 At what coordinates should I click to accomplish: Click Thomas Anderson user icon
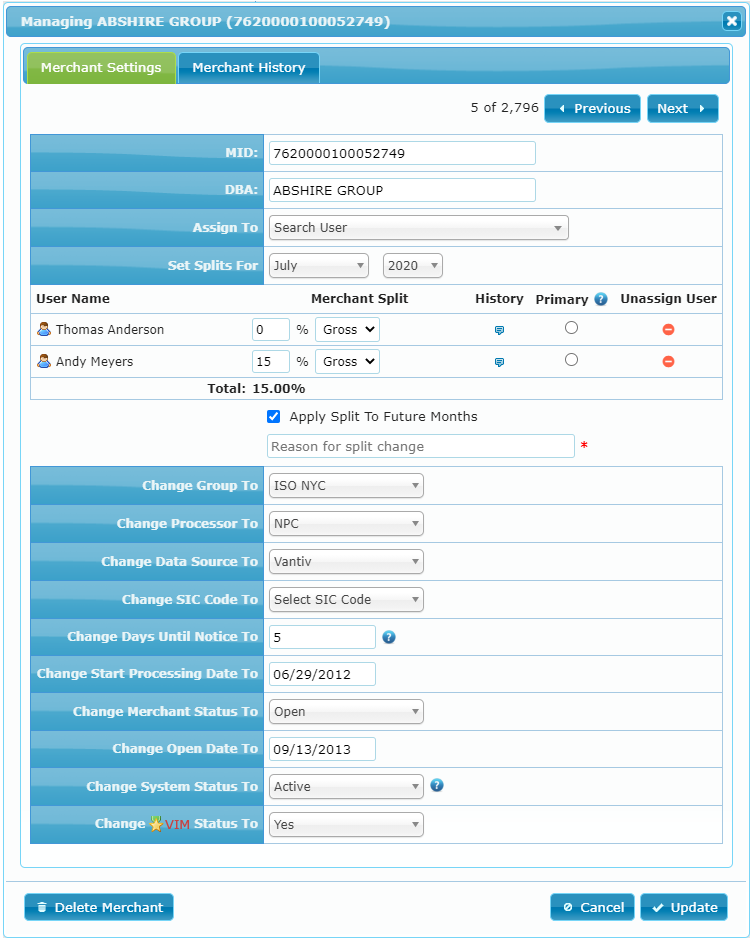tap(44, 329)
